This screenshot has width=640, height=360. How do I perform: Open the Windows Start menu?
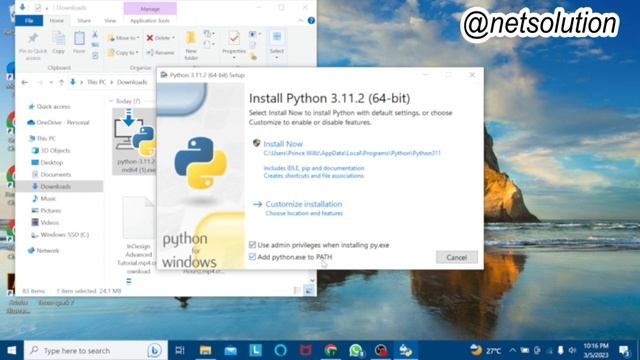[x=12, y=350]
